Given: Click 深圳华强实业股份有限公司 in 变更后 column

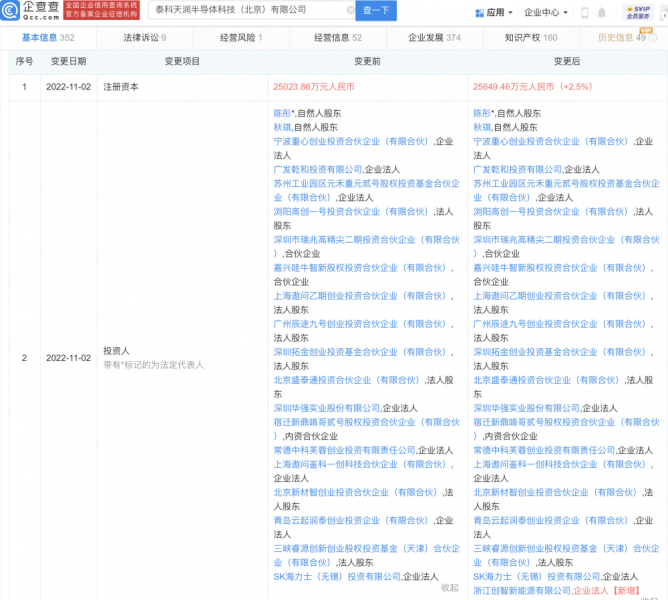Looking at the screenshot, I should coord(526,408).
